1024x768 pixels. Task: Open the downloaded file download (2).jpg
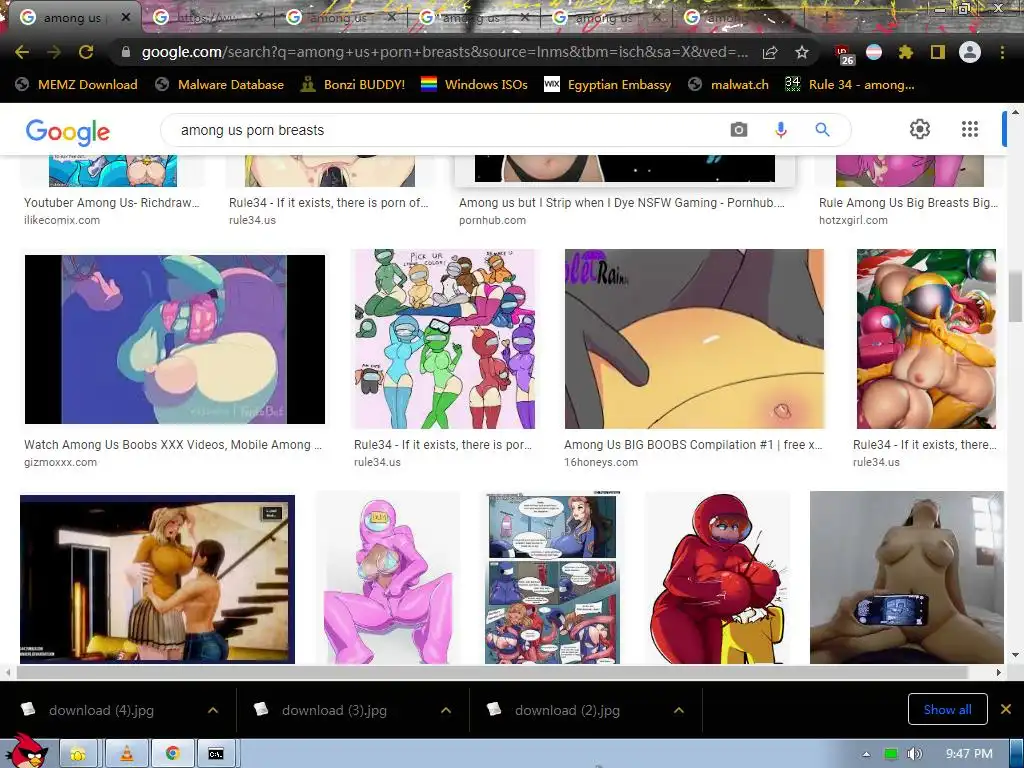pos(568,710)
